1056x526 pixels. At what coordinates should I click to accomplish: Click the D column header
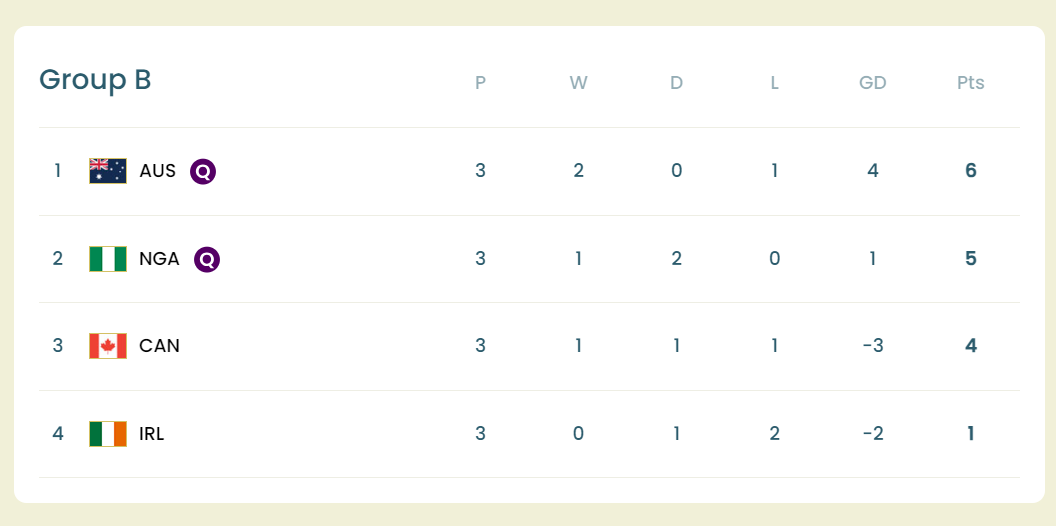coord(677,83)
